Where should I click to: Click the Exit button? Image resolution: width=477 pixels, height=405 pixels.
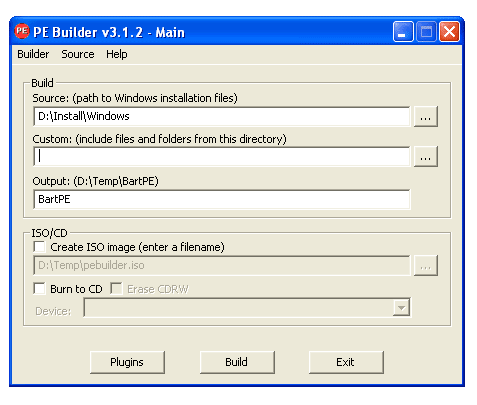tap(346, 362)
